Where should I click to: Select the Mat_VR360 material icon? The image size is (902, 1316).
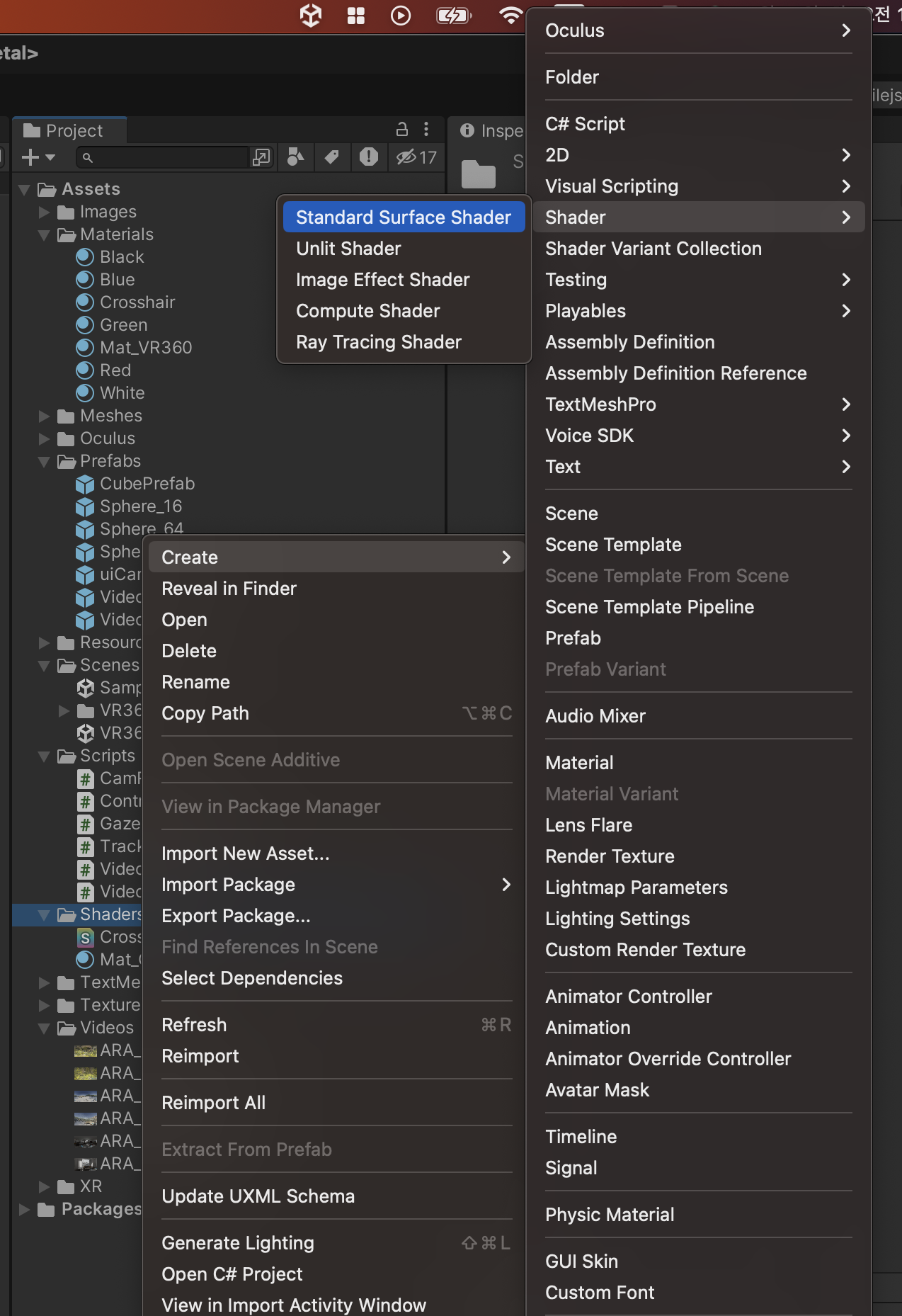coord(85,348)
